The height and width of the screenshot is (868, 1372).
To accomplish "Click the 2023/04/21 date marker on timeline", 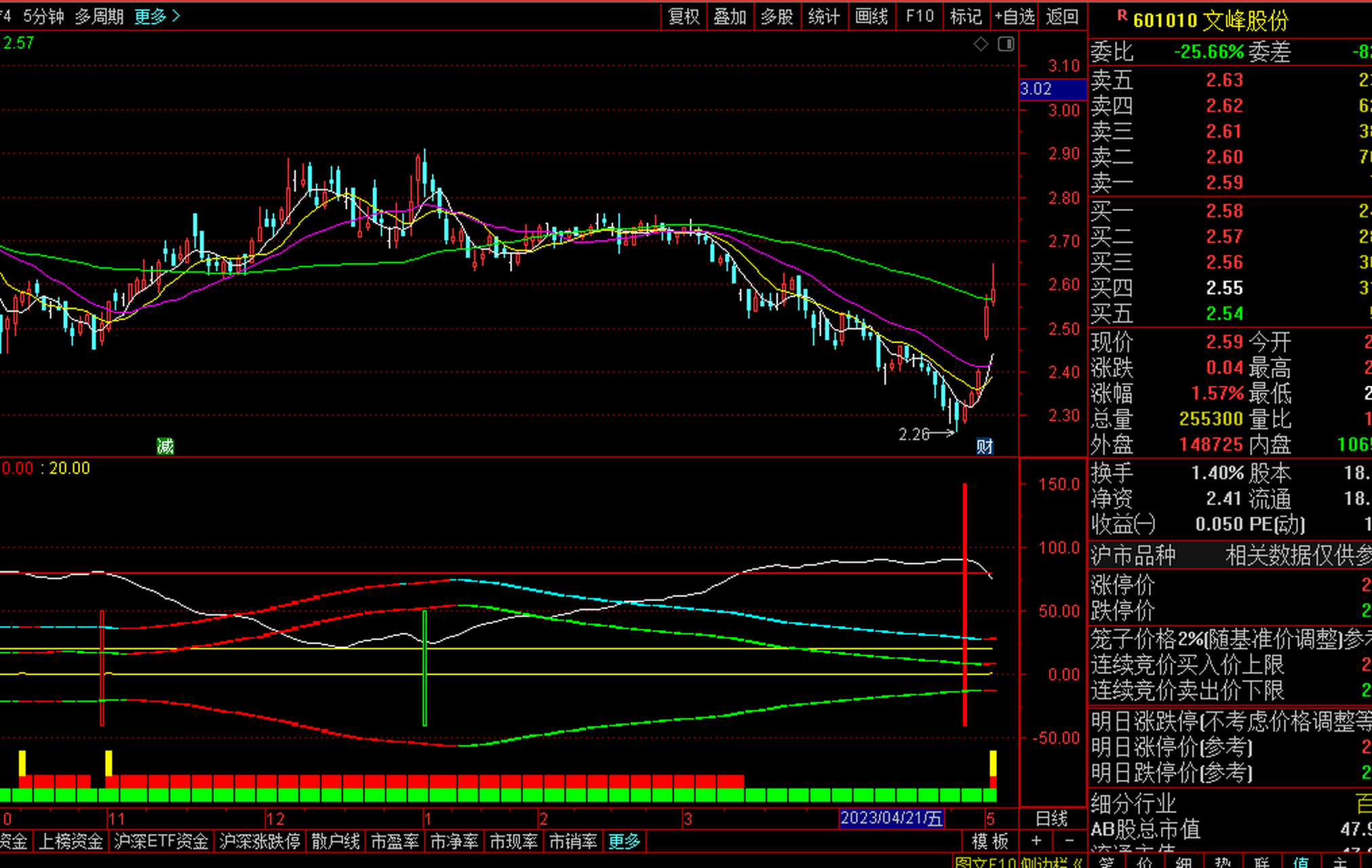I will pyautogui.click(x=891, y=818).
